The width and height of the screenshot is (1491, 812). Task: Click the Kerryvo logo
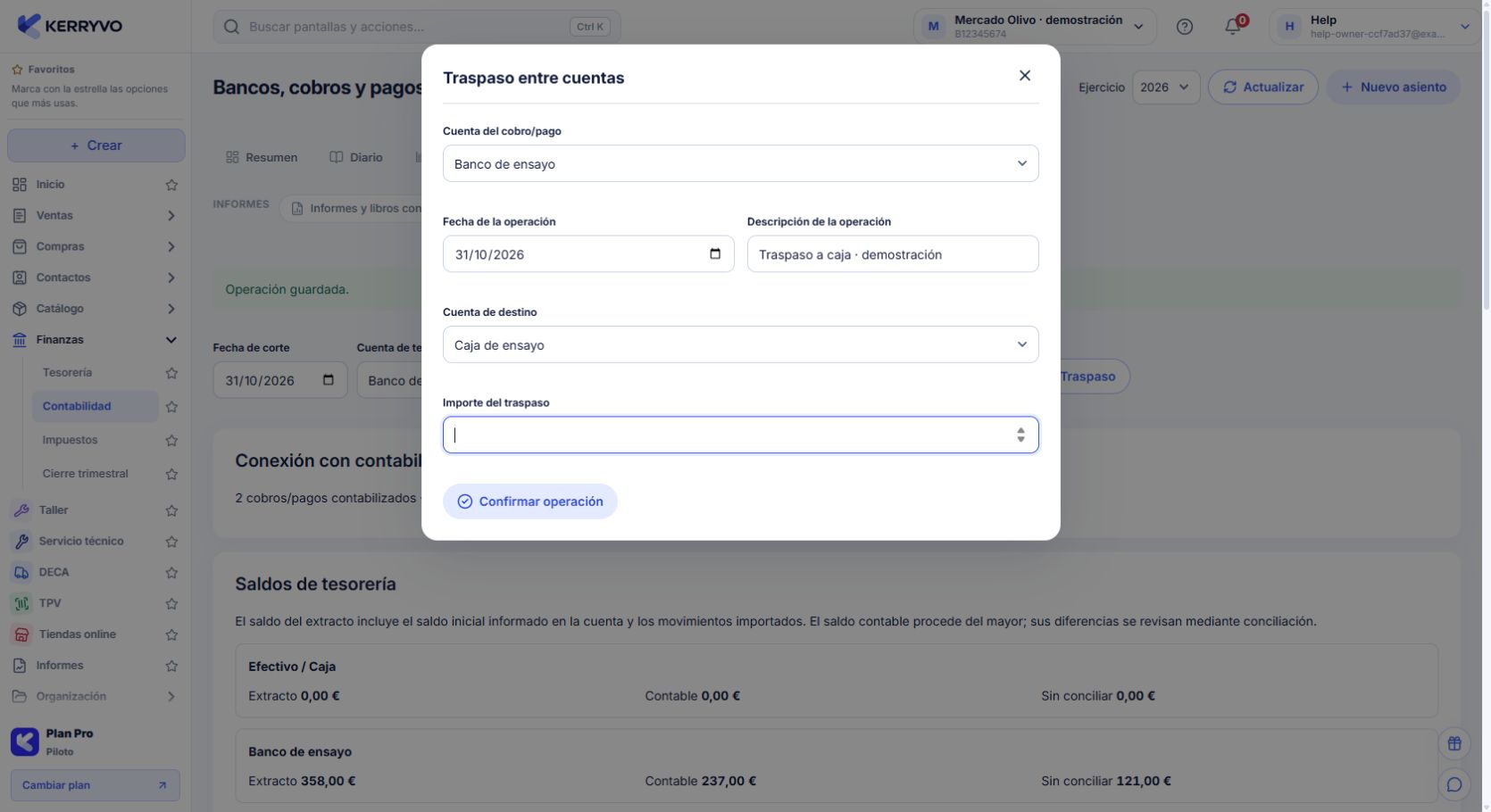point(70,26)
